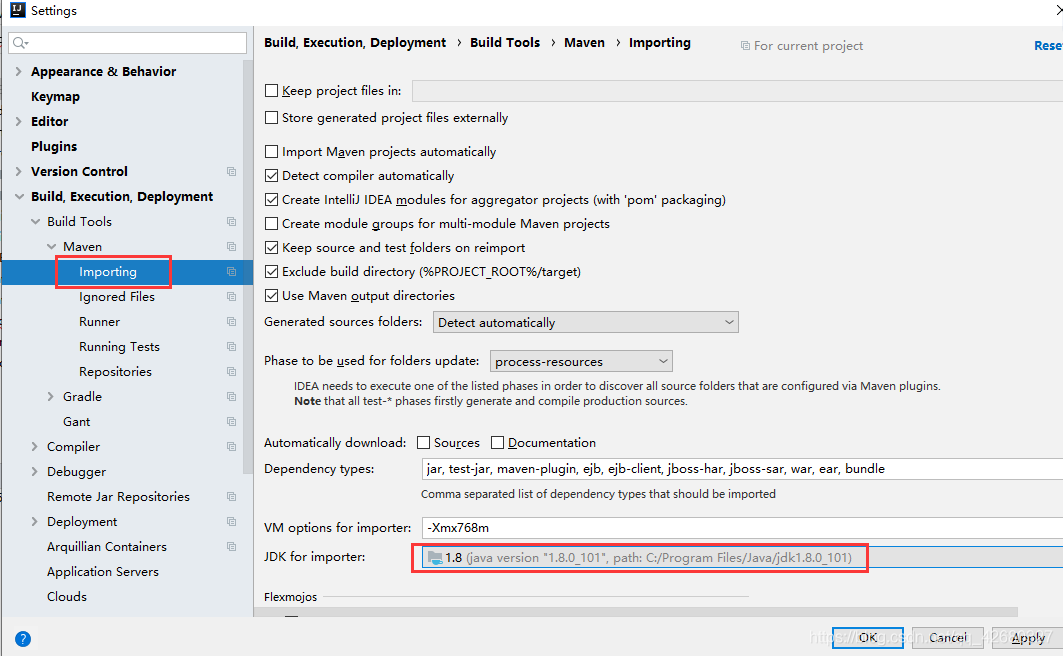
Task: Click the Dependency types text field
Action: 742,469
